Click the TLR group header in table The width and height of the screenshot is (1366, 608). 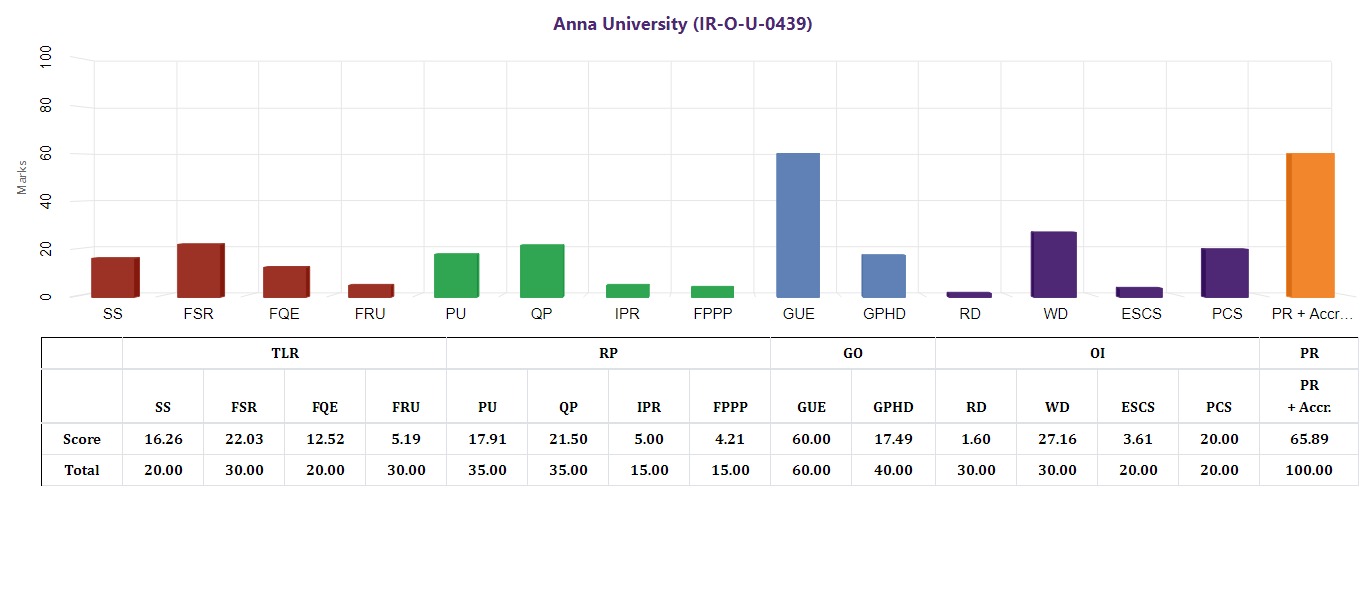point(285,353)
